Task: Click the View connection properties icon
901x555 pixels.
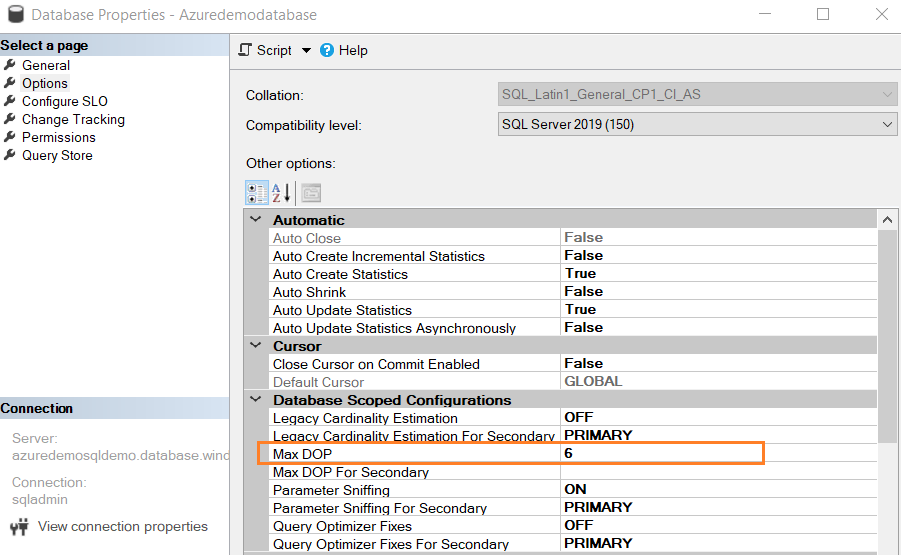Action: coord(19,527)
